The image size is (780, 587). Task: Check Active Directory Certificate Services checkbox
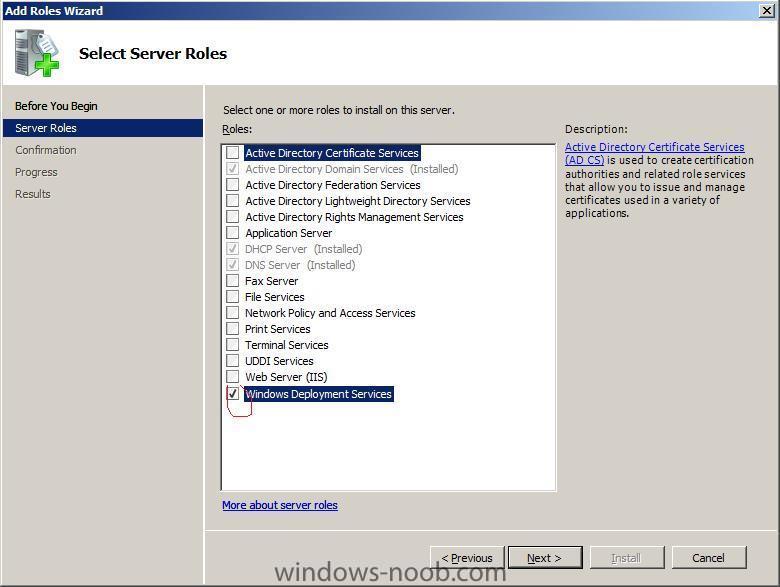tap(232, 152)
